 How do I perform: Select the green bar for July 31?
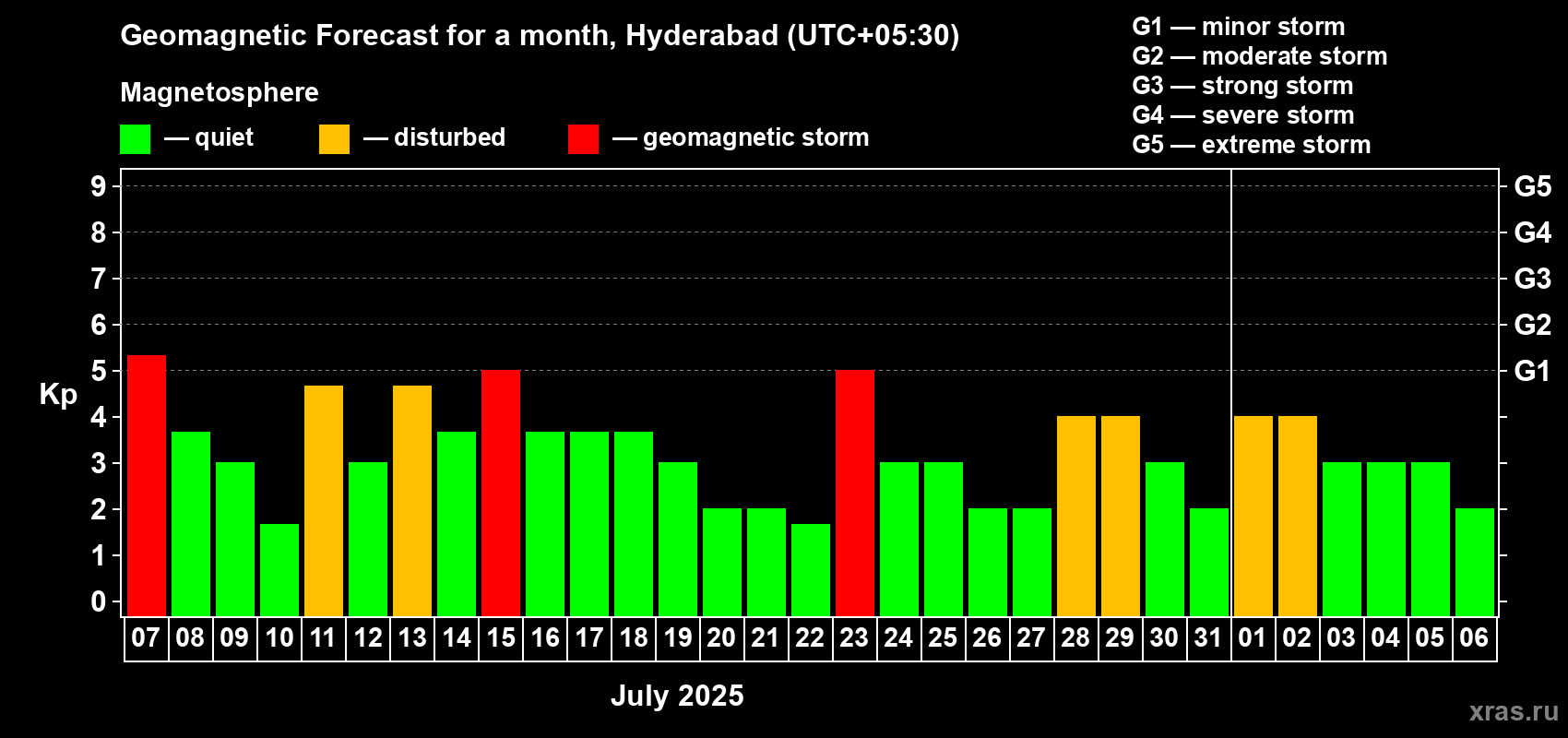pos(1209,563)
